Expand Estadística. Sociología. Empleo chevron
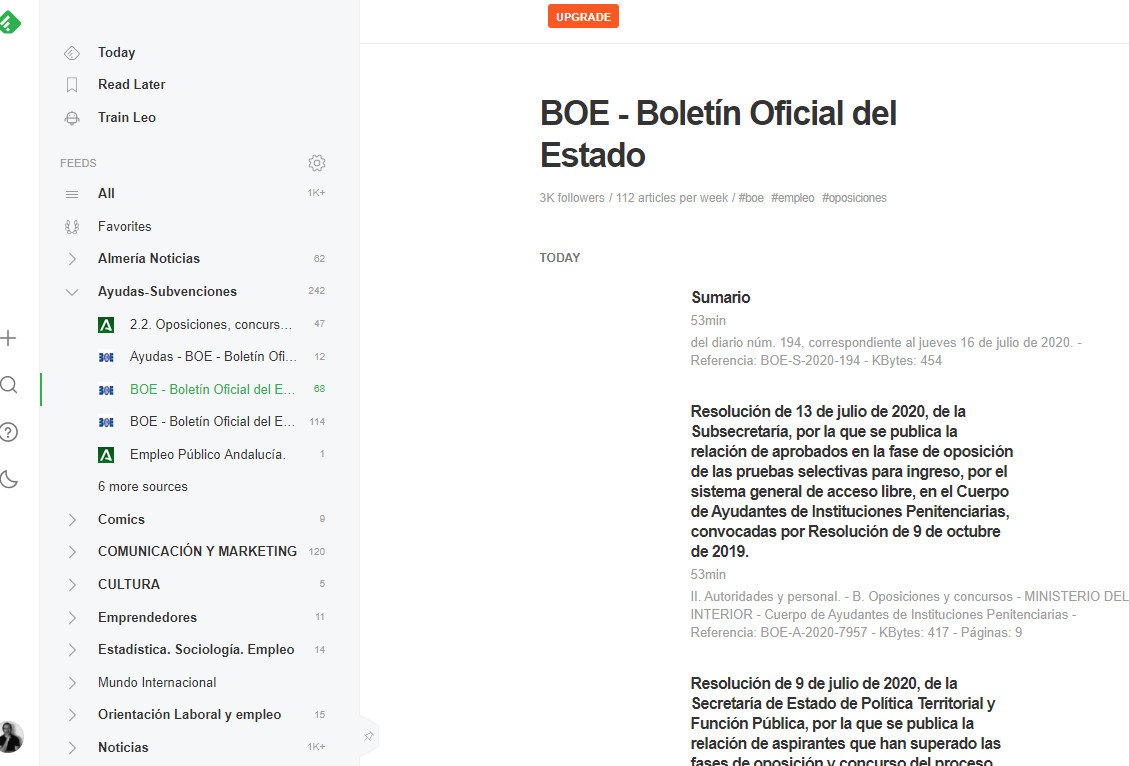 [x=72, y=649]
